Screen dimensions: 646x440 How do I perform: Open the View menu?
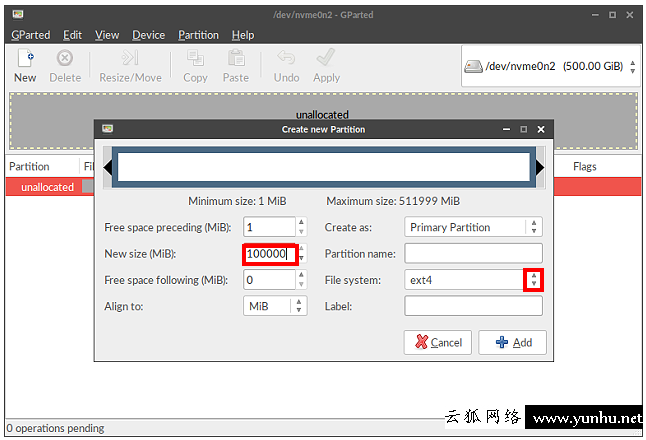point(107,35)
